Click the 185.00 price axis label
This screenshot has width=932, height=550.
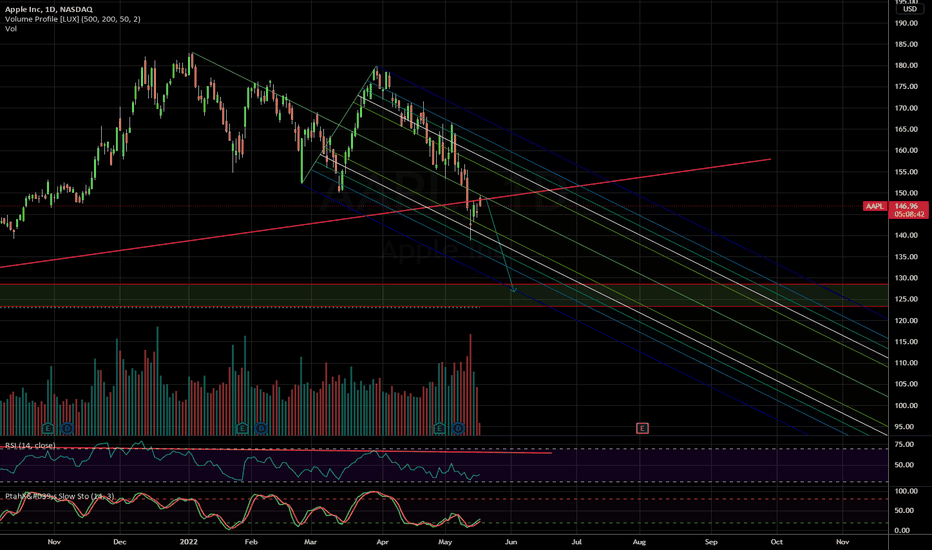tap(906, 45)
